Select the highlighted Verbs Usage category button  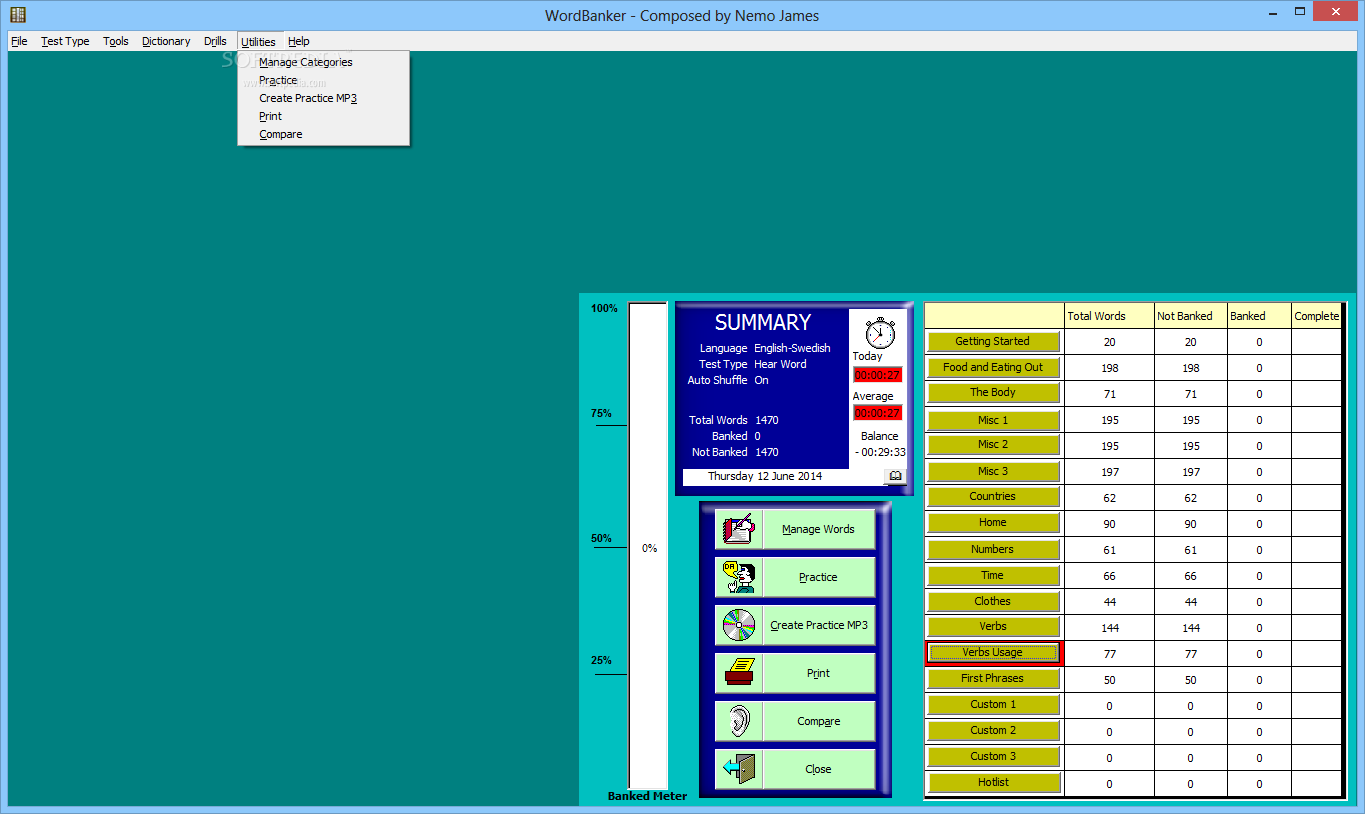click(993, 653)
